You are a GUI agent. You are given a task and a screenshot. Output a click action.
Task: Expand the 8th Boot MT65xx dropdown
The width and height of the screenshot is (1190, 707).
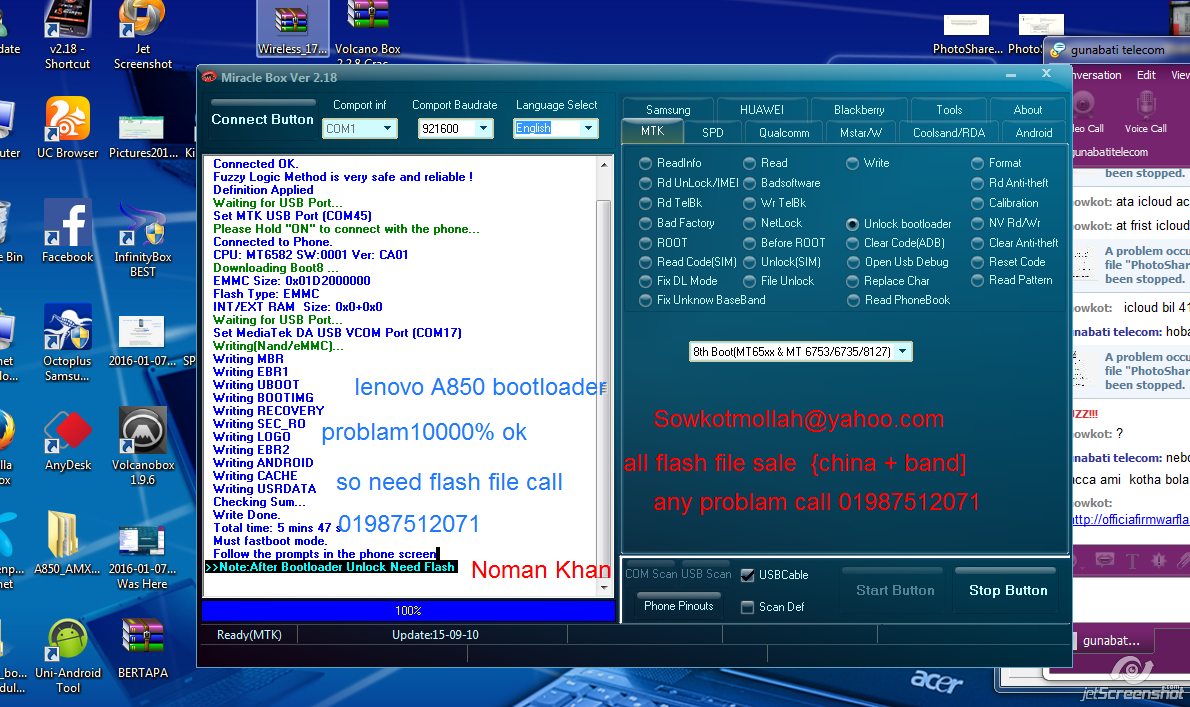[x=902, y=351]
